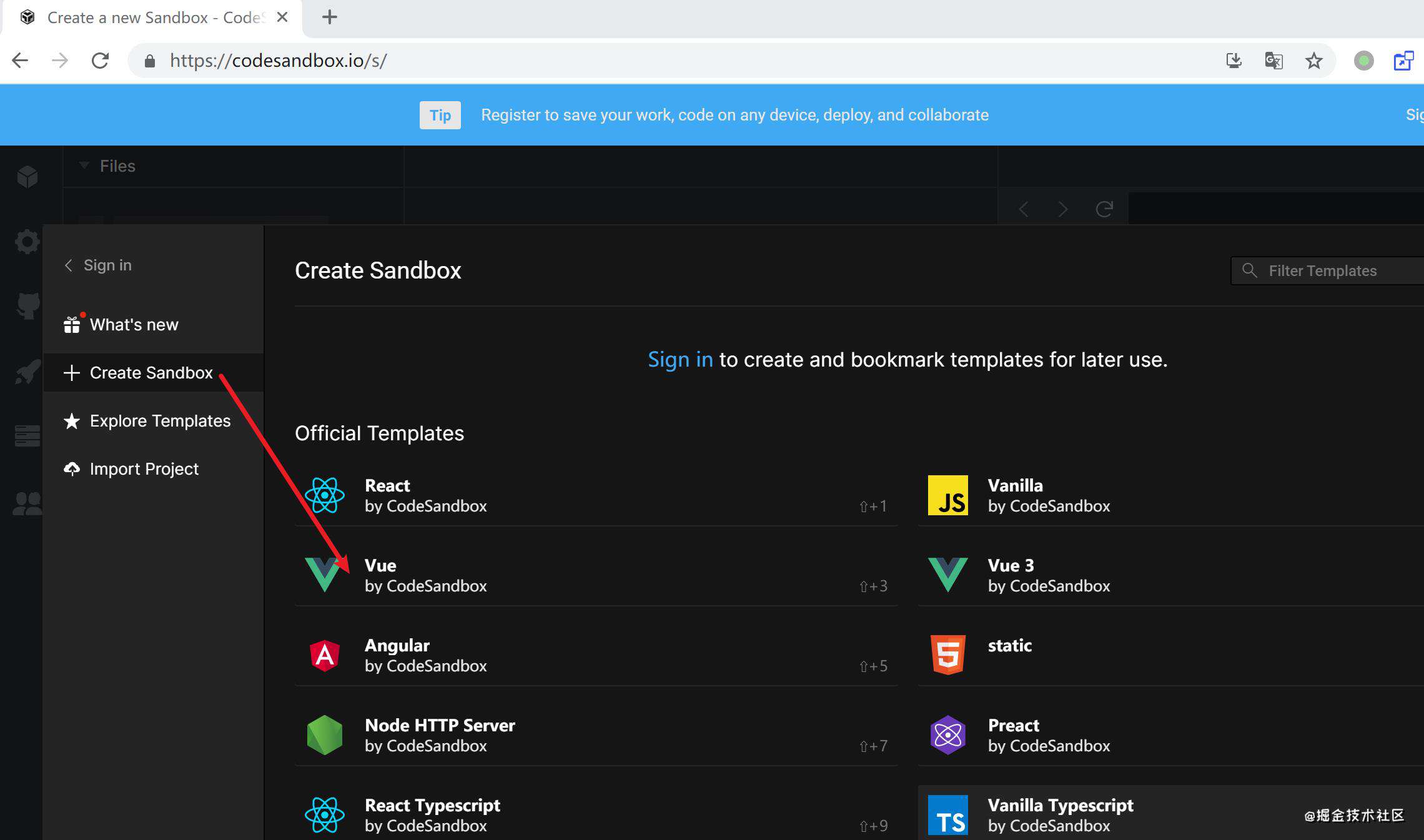Open the settings gear in activity bar

(27, 242)
